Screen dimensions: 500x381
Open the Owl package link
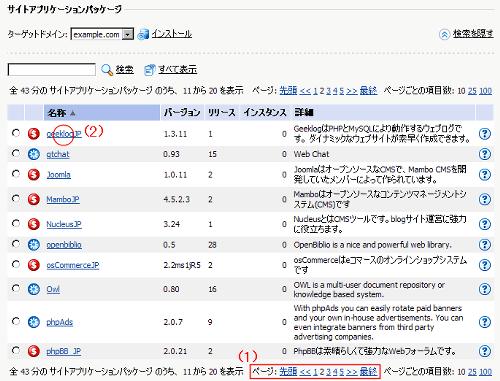[53, 289]
